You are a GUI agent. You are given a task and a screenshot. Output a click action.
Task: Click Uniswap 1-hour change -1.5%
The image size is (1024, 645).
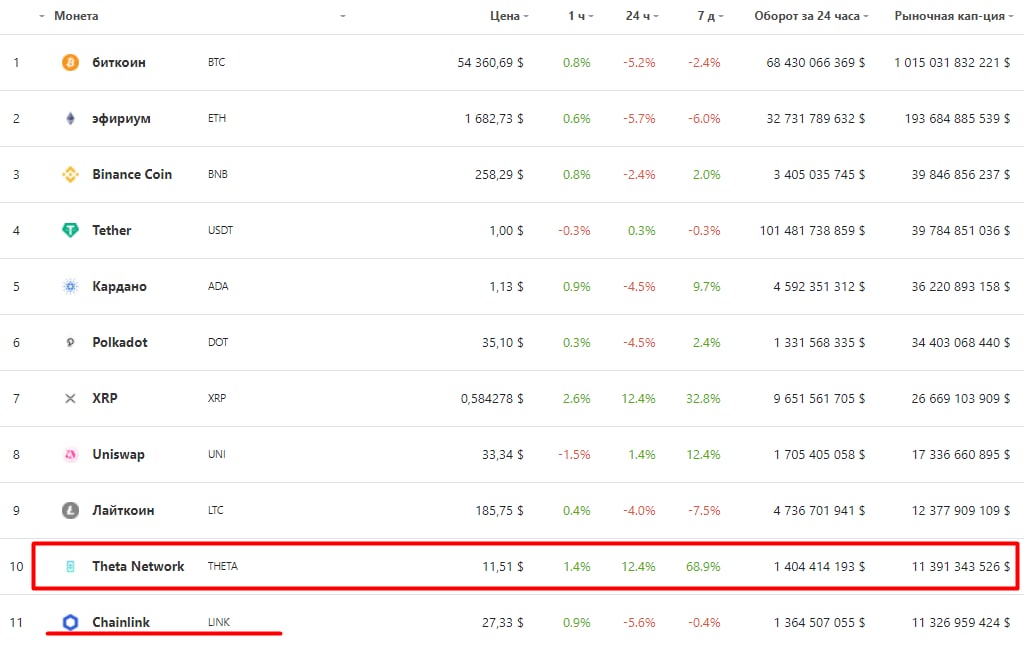[x=574, y=454]
